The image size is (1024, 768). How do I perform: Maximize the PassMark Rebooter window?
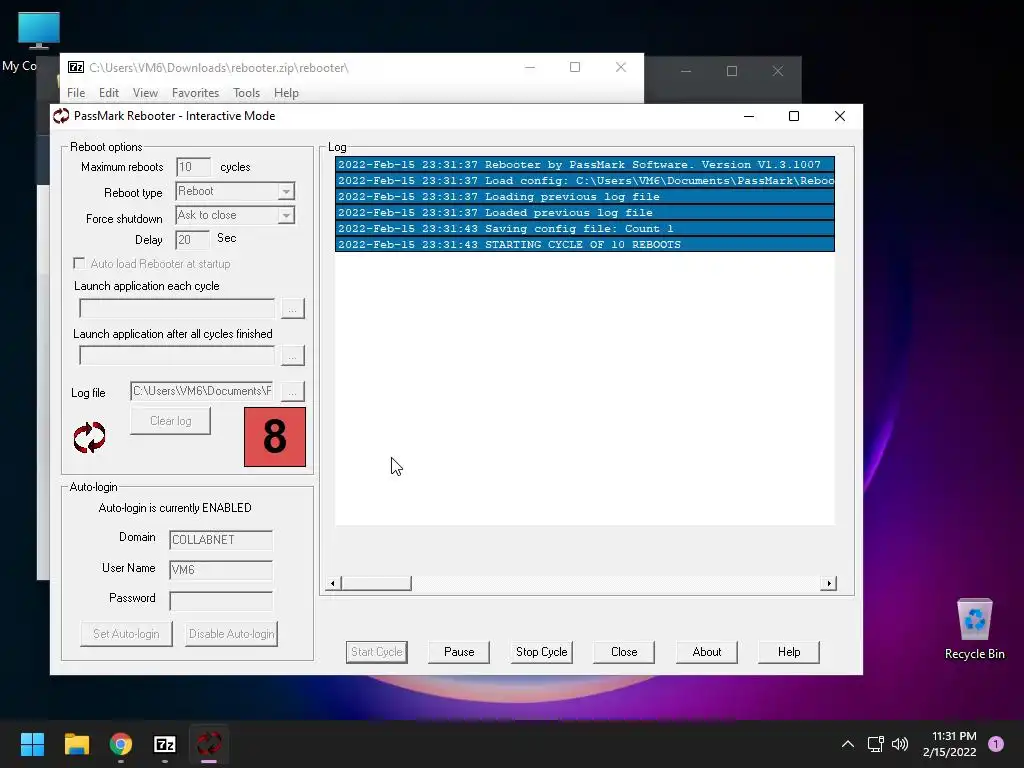pyautogui.click(x=794, y=116)
